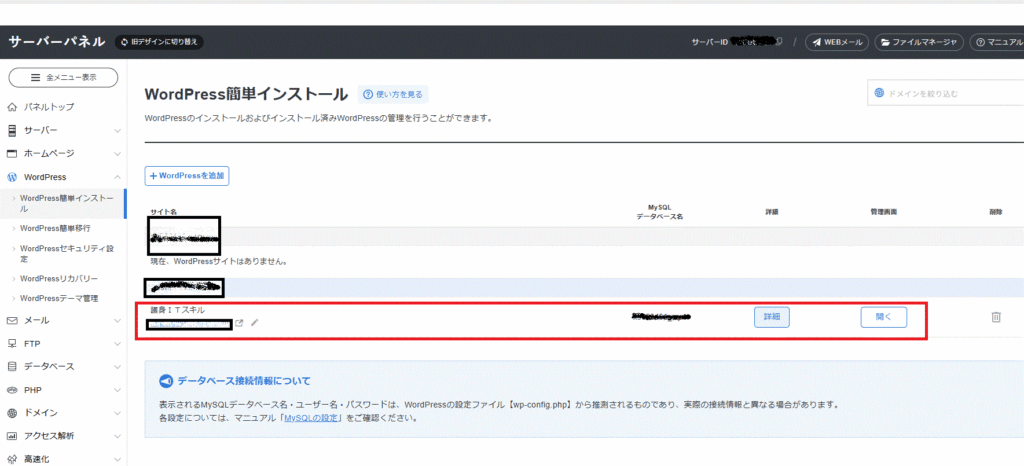The width and height of the screenshot is (1024, 466).
Task: Click the 削除 column header
Action: point(996,212)
